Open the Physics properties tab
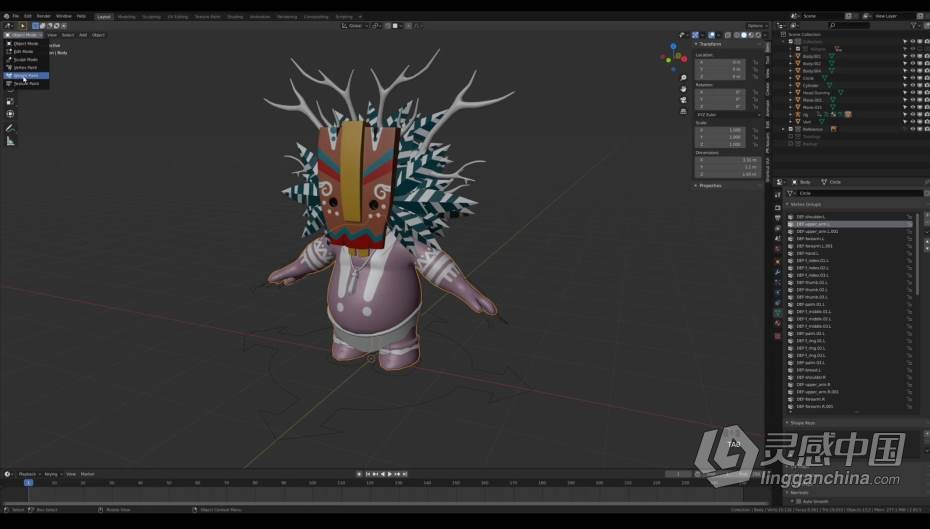This screenshot has height=529, width=930. point(778,292)
